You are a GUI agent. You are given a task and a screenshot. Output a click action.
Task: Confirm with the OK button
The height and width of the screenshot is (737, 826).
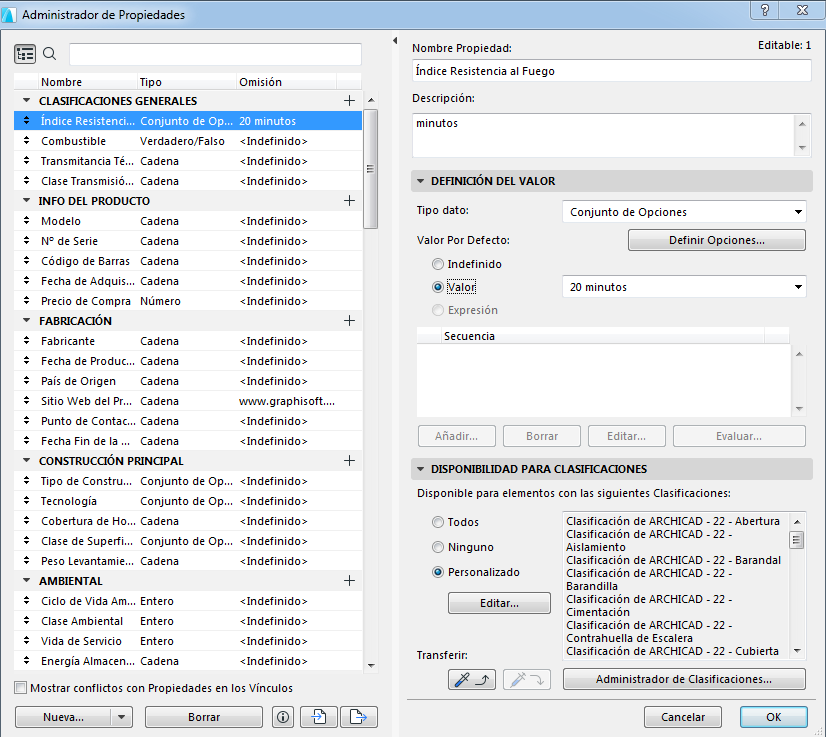[773, 717]
